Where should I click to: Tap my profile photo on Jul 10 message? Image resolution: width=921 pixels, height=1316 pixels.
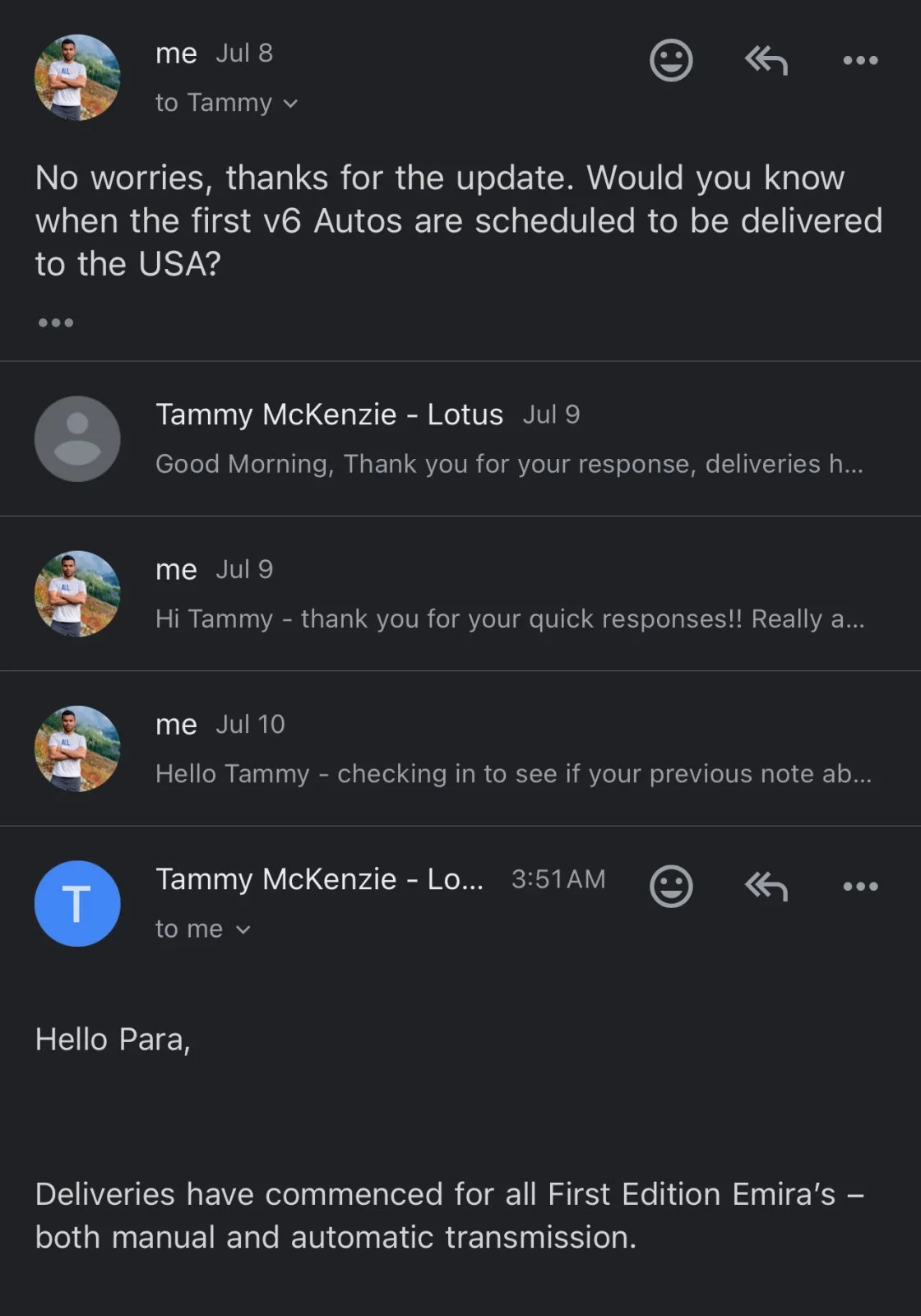[77, 748]
